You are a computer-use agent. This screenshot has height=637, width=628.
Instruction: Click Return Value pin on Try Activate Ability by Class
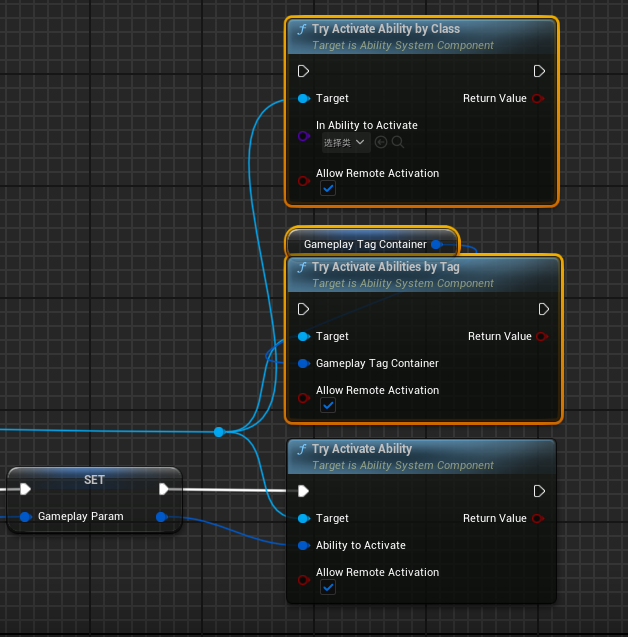[538, 98]
